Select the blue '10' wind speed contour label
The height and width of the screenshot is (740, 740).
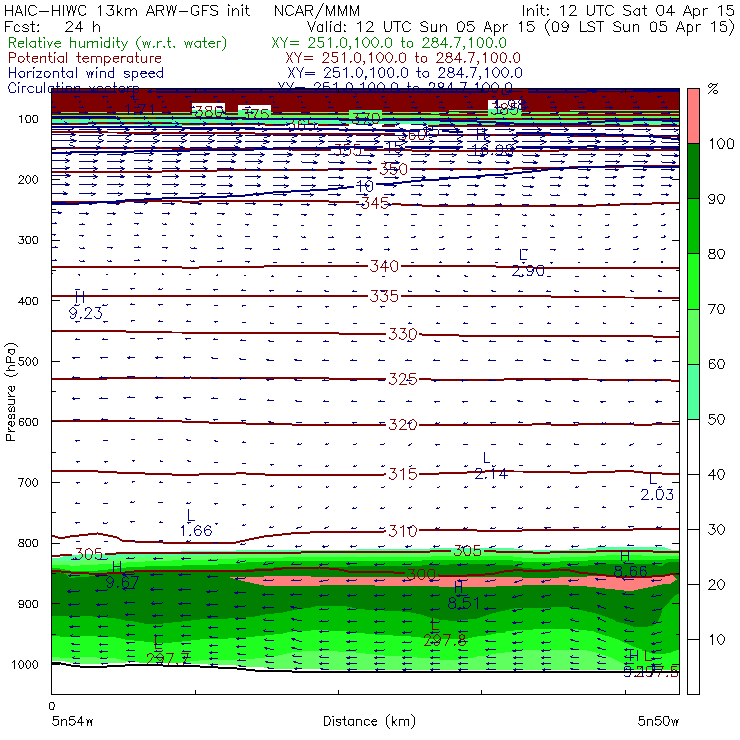click(364, 186)
